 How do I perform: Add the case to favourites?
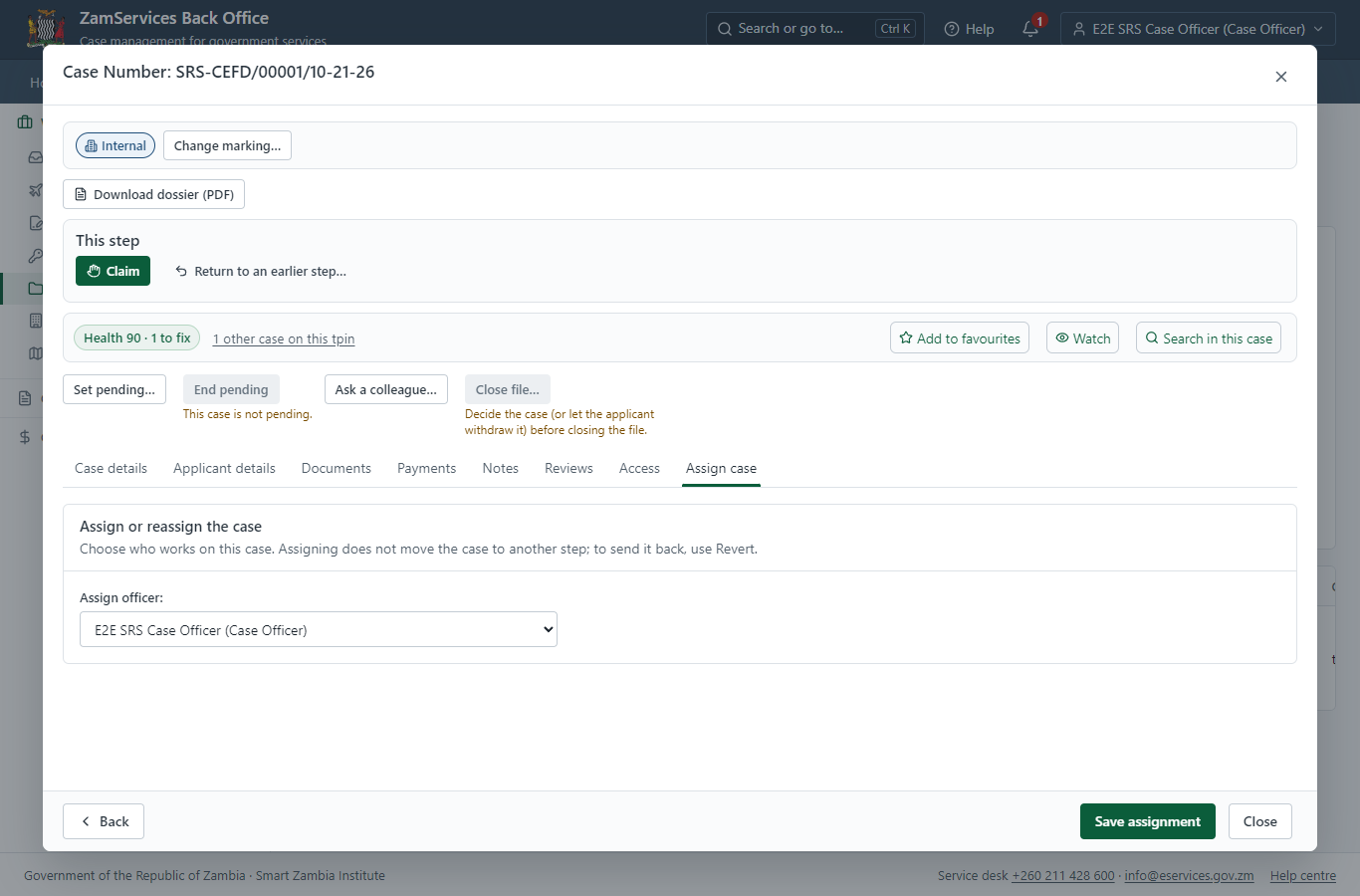pyautogui.click(x=960, y=338)
